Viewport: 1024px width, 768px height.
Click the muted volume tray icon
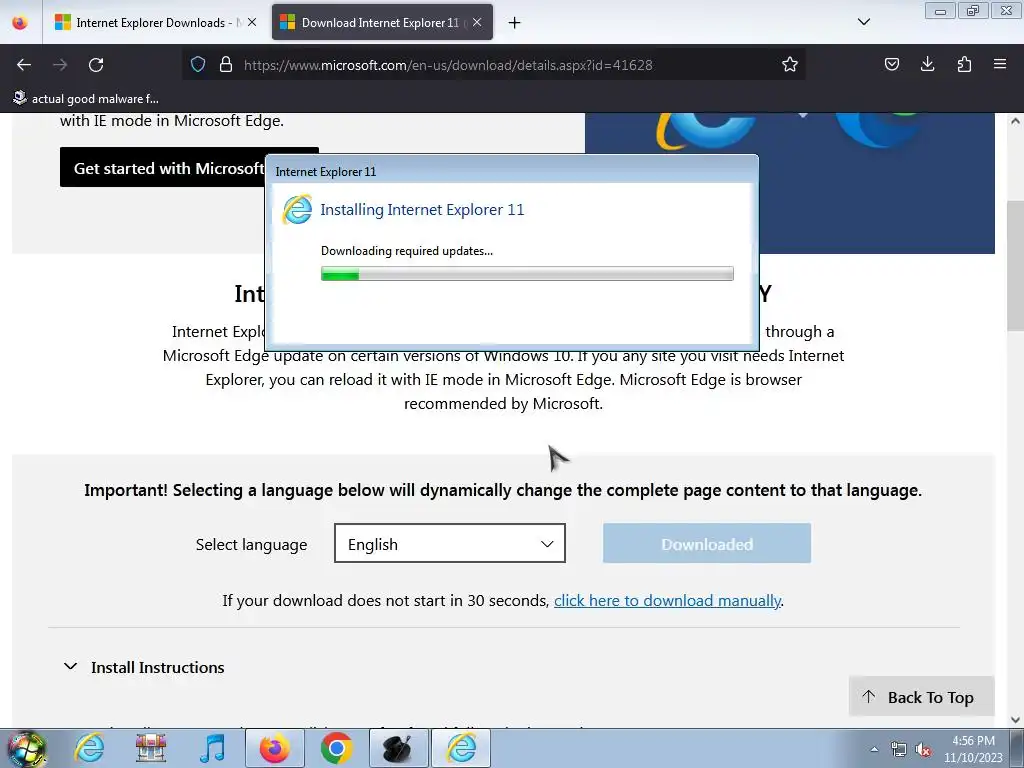click(x=923, y=749)
